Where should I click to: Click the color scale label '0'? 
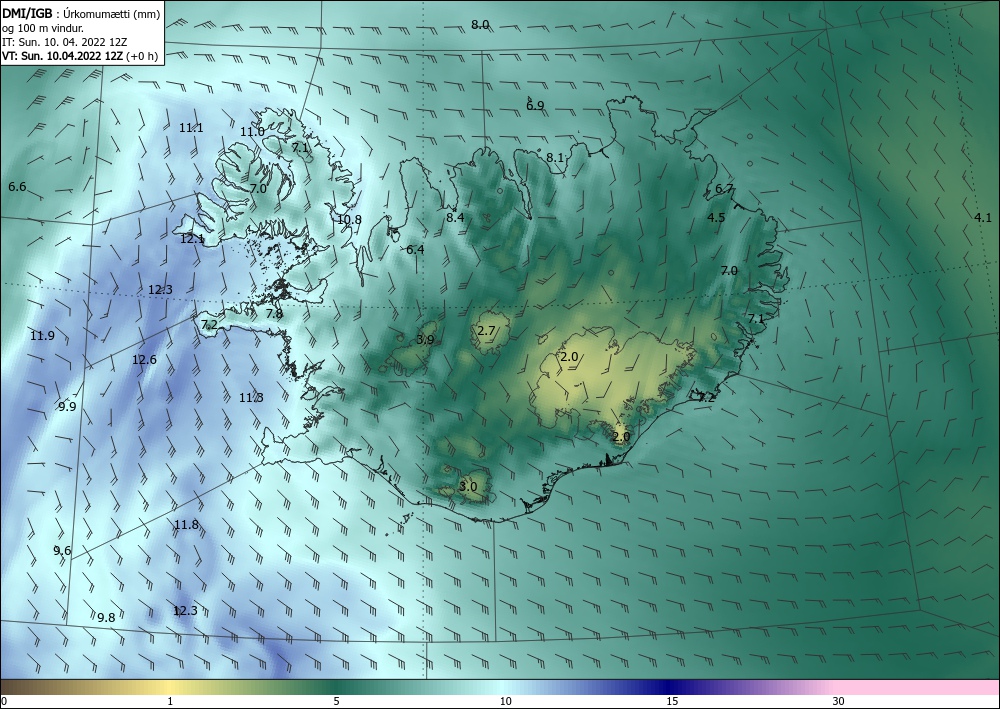4,702
